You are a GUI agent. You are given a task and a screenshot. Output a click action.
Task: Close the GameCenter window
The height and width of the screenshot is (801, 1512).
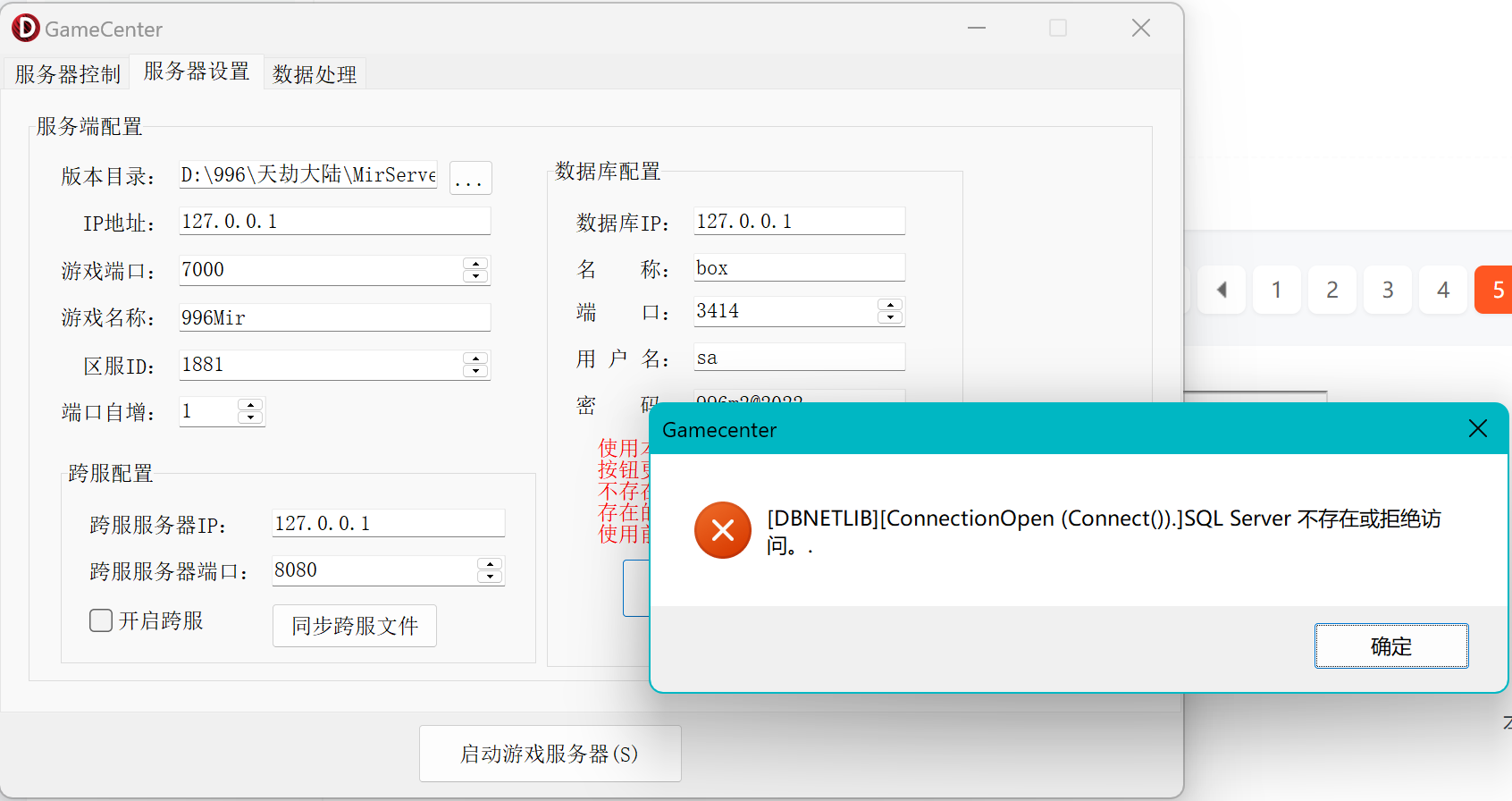(x=1141, y=28)
